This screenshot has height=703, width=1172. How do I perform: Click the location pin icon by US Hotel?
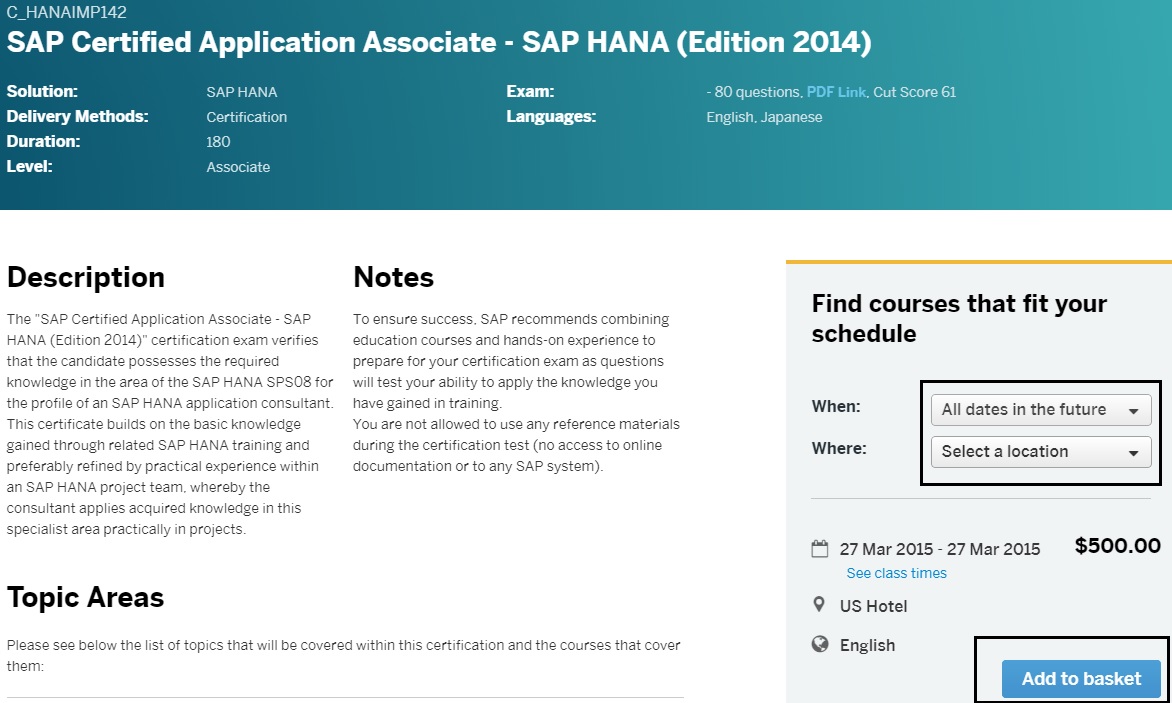tap(819, 604)
